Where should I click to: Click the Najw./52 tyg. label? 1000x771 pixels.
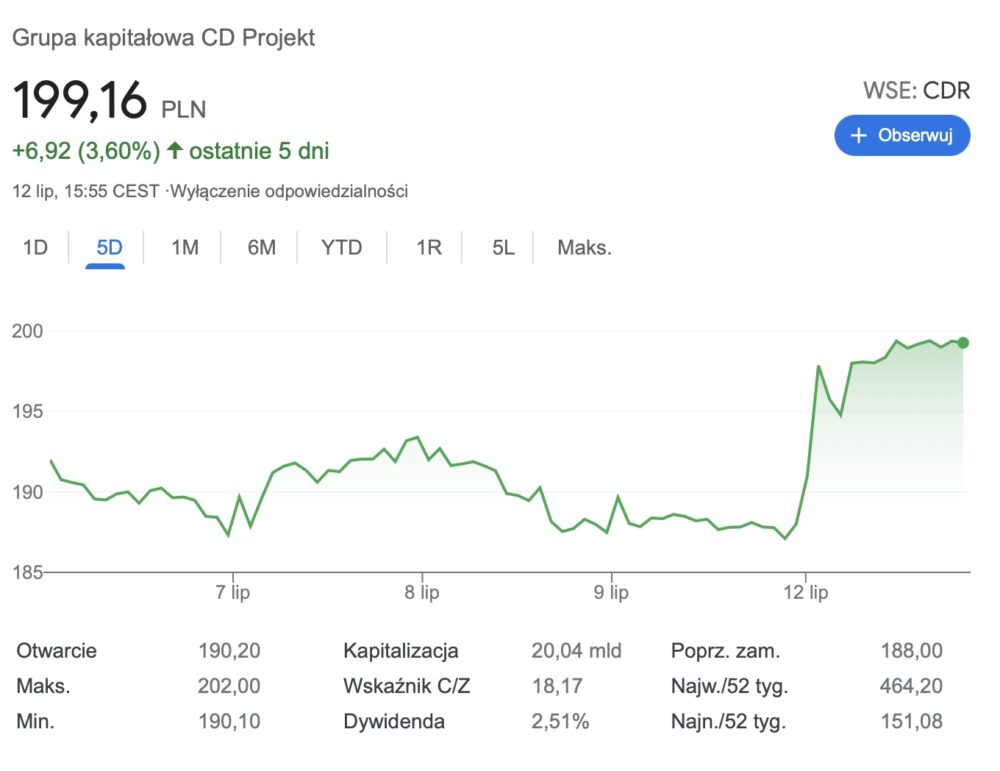[x=730, y=686]
